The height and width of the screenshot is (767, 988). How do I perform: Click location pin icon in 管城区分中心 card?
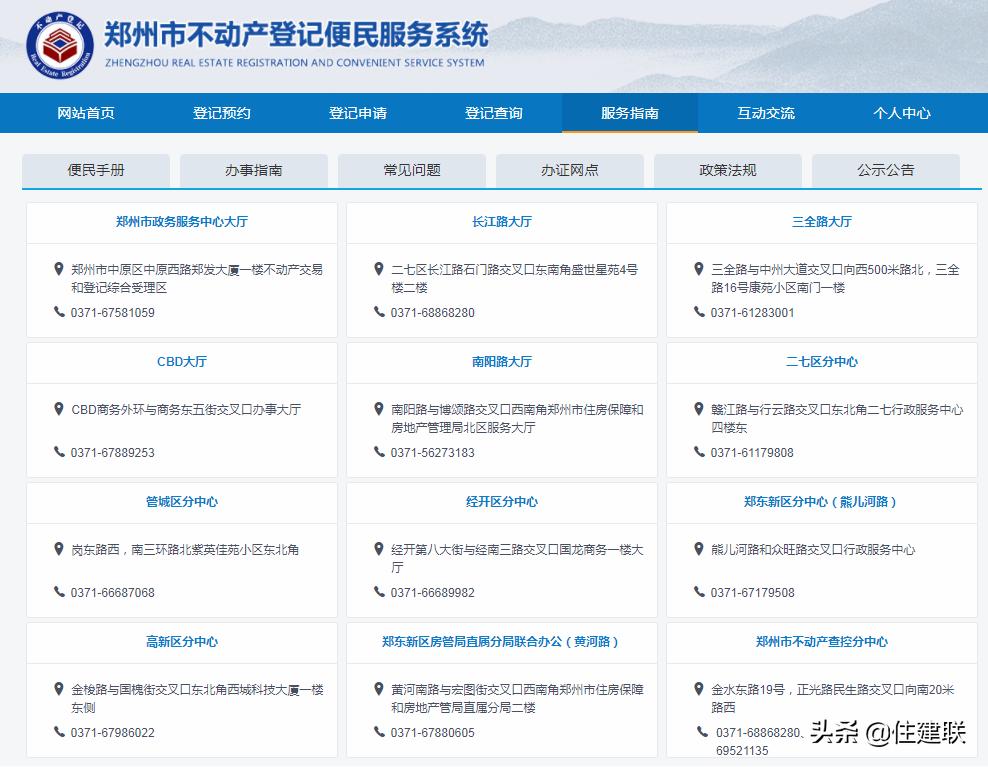pos(59,549)
